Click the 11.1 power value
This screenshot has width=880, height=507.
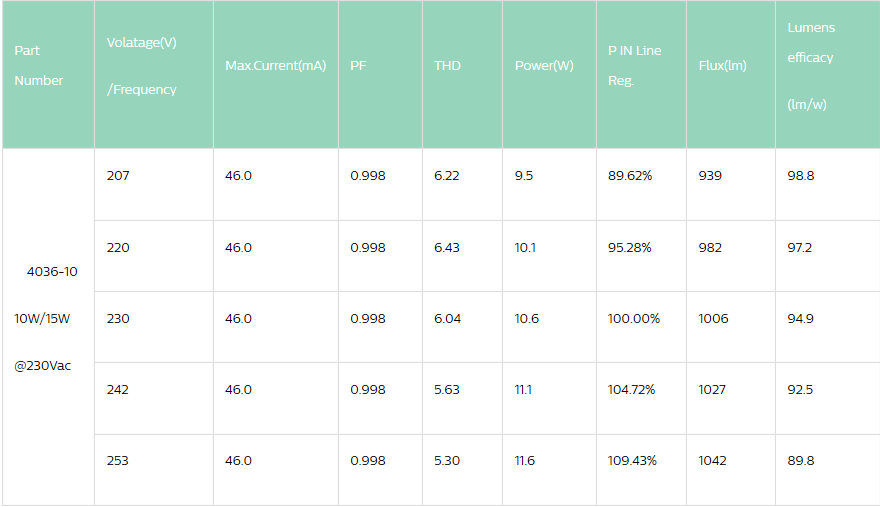[525, 390]
